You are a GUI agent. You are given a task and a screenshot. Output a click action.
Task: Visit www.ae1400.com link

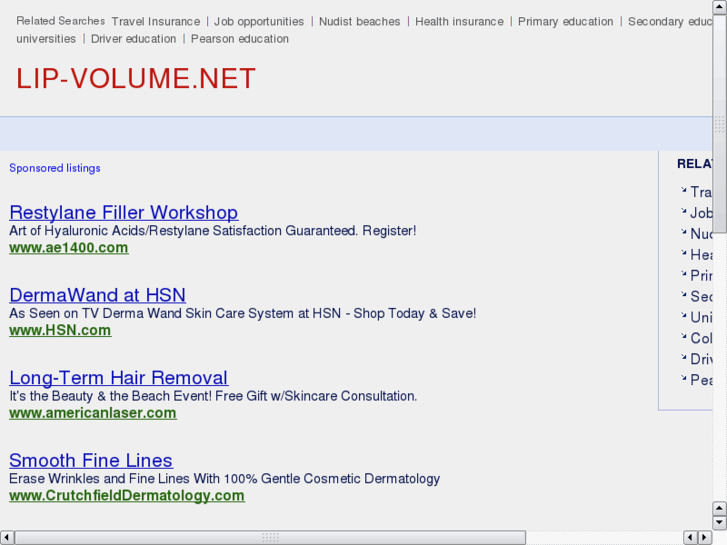69,248
